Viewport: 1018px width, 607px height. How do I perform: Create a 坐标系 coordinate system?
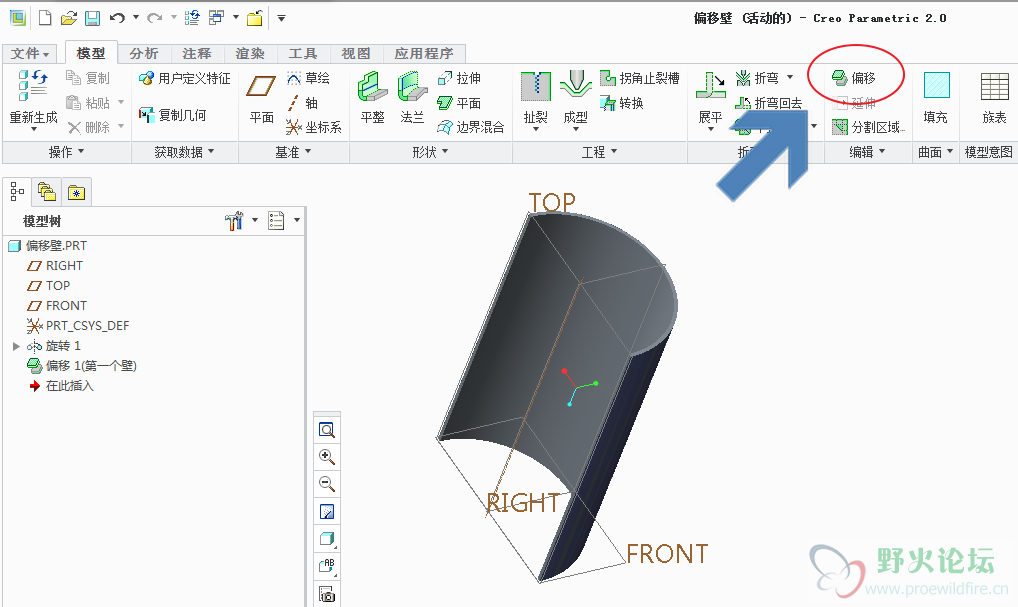pos(314,127)
